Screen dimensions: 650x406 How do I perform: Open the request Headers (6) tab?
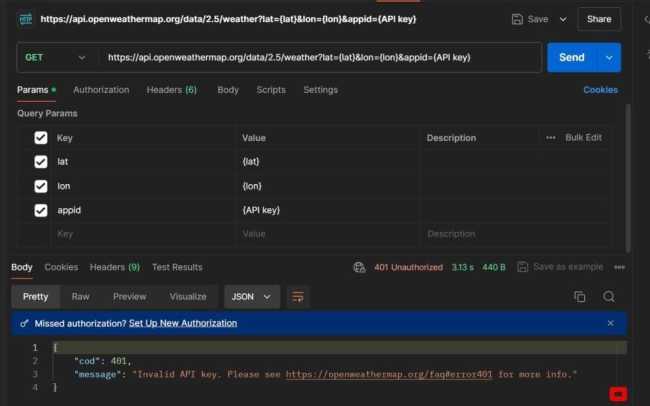(172, 90)
